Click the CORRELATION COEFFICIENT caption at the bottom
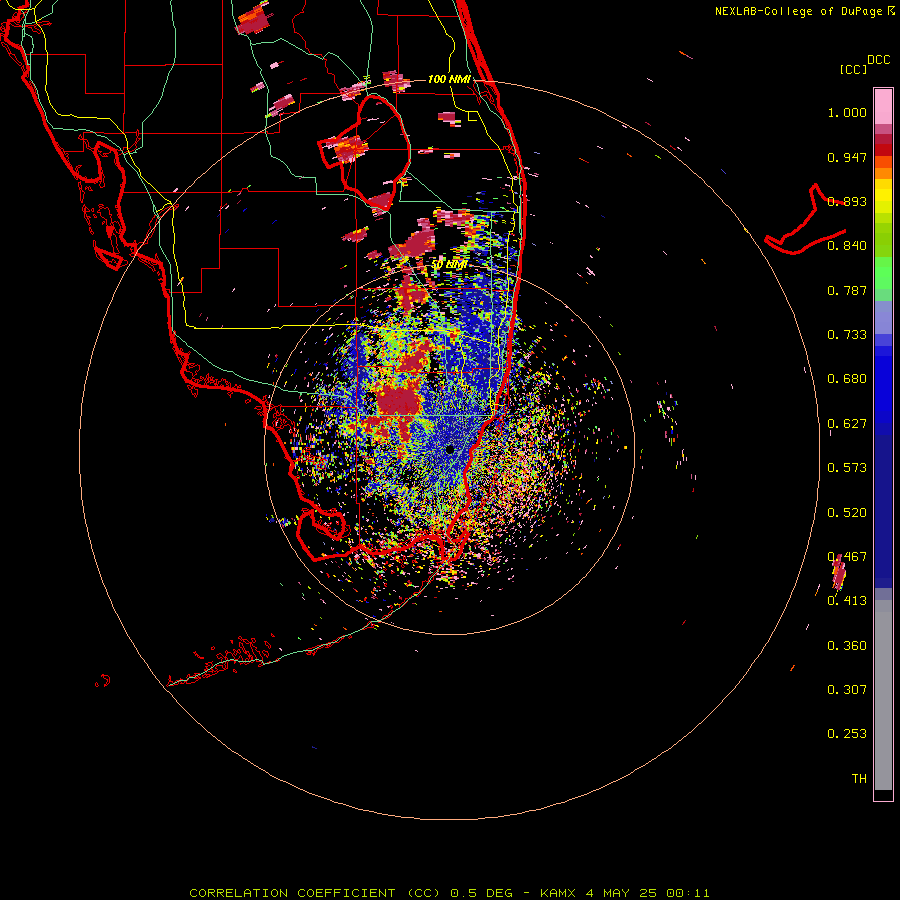The height and width of the screenshot is (900, 900). click(x=449, y=893)
